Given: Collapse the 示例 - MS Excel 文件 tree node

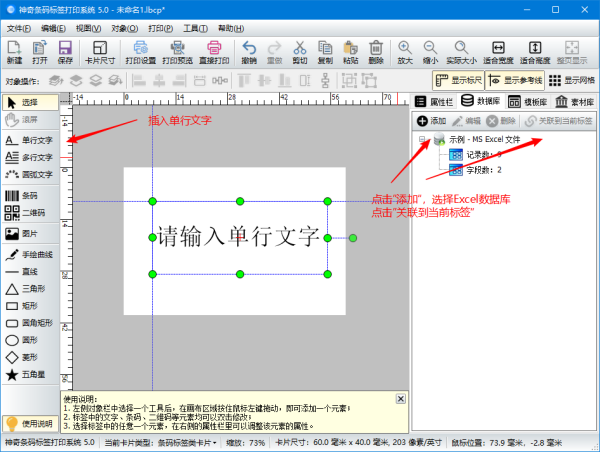Looking at the screenshot, I should coord(424,139).
